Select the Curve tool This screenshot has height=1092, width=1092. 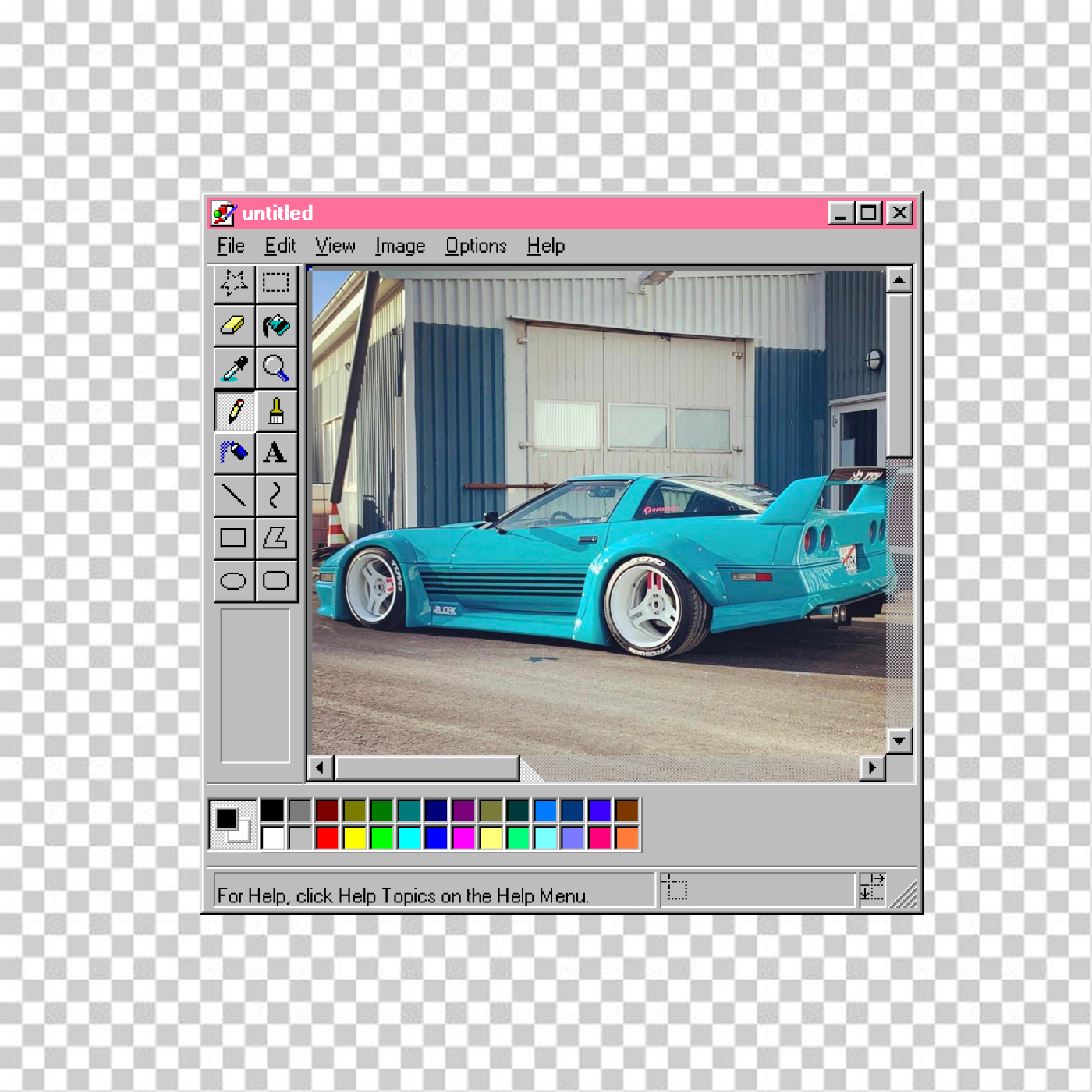point(276,495)
